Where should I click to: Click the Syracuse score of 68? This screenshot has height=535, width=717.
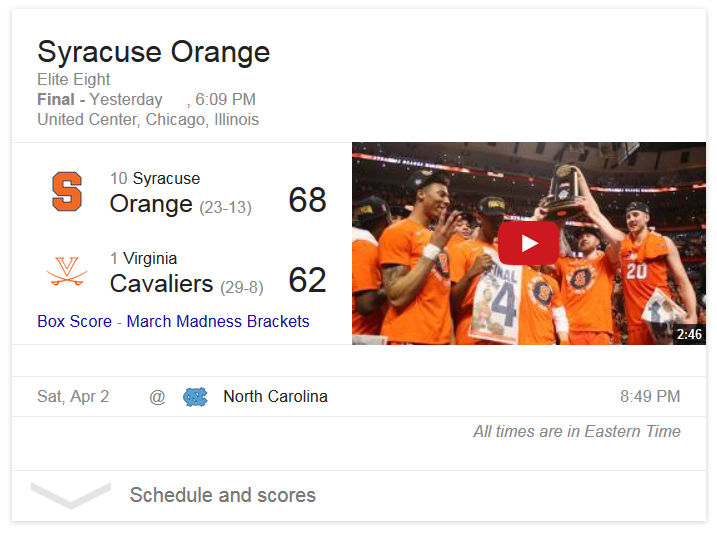click(307, 200)
